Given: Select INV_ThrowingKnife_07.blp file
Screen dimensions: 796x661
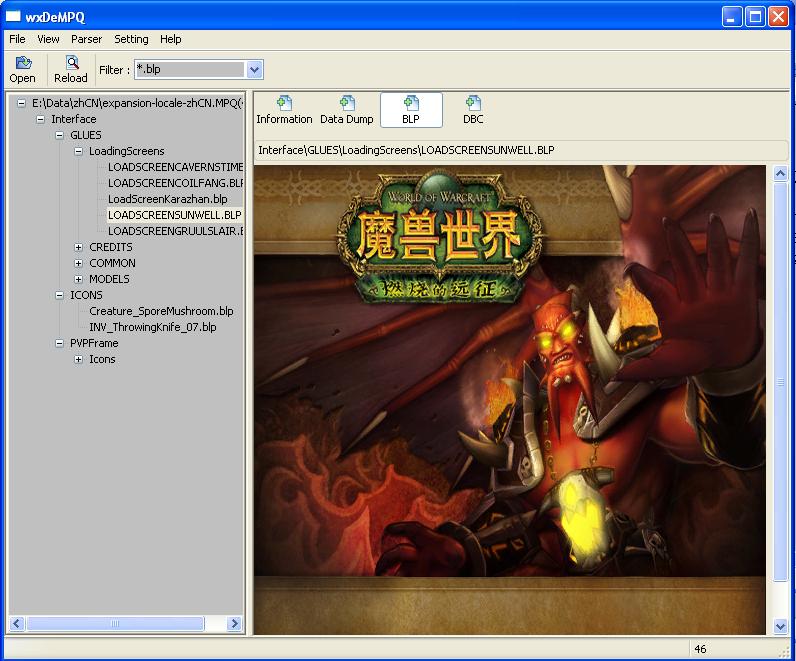Looking at the screenshot, I should pyautogui.click(x=153, y=327).
